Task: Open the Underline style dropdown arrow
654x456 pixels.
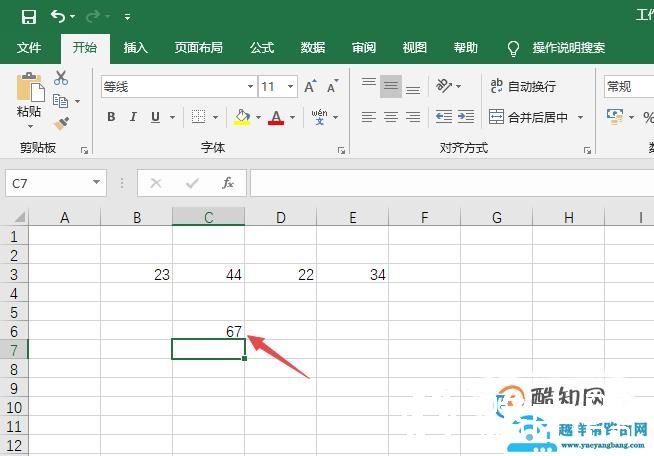Action: click(172, 117)
